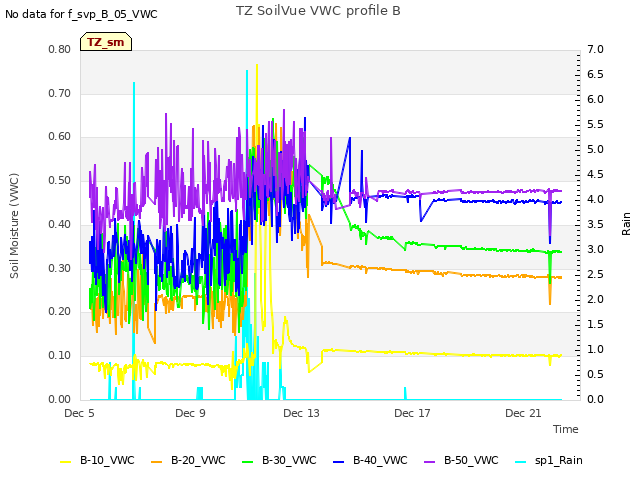Click the 4.5 rain axis value
The image size is (640, 480).
point(595,174)
